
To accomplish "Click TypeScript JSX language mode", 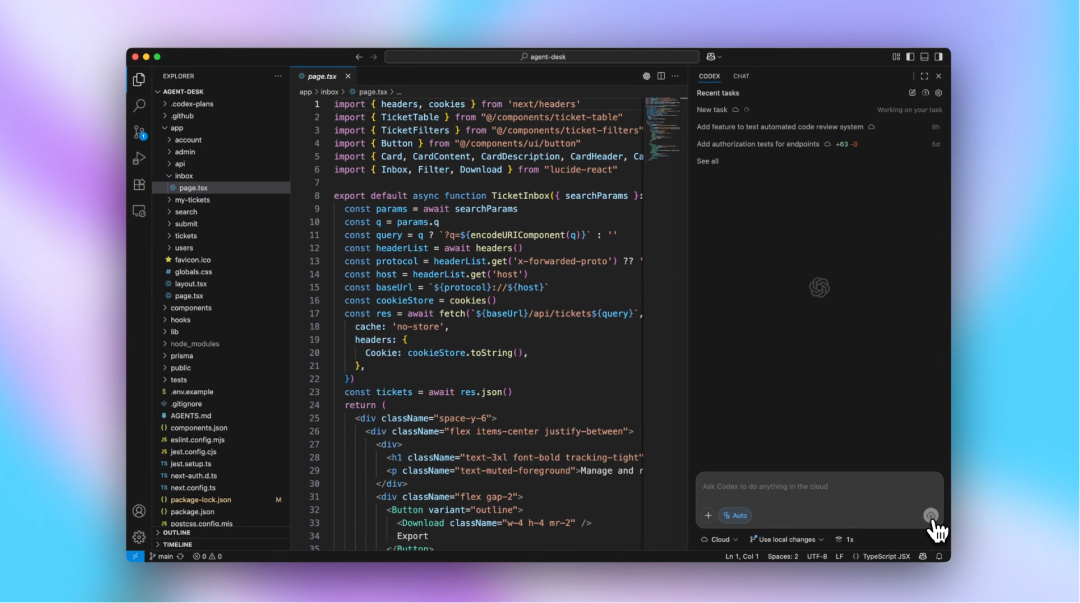I will 886,556.
